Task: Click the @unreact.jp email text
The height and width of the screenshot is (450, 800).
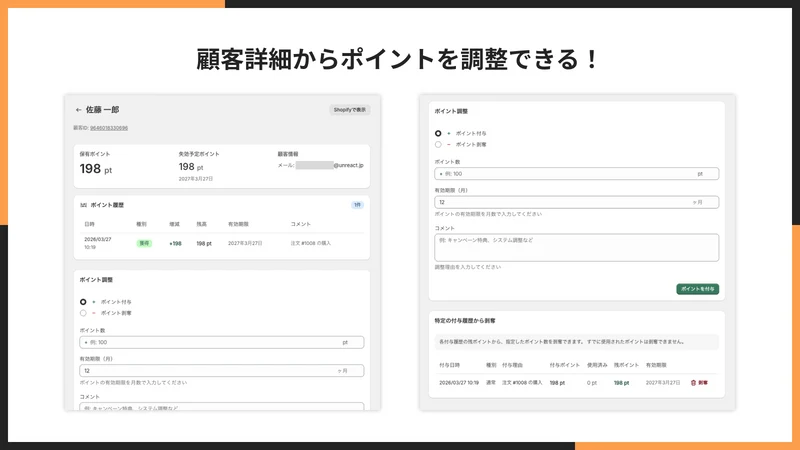Action: coord(348,165)
